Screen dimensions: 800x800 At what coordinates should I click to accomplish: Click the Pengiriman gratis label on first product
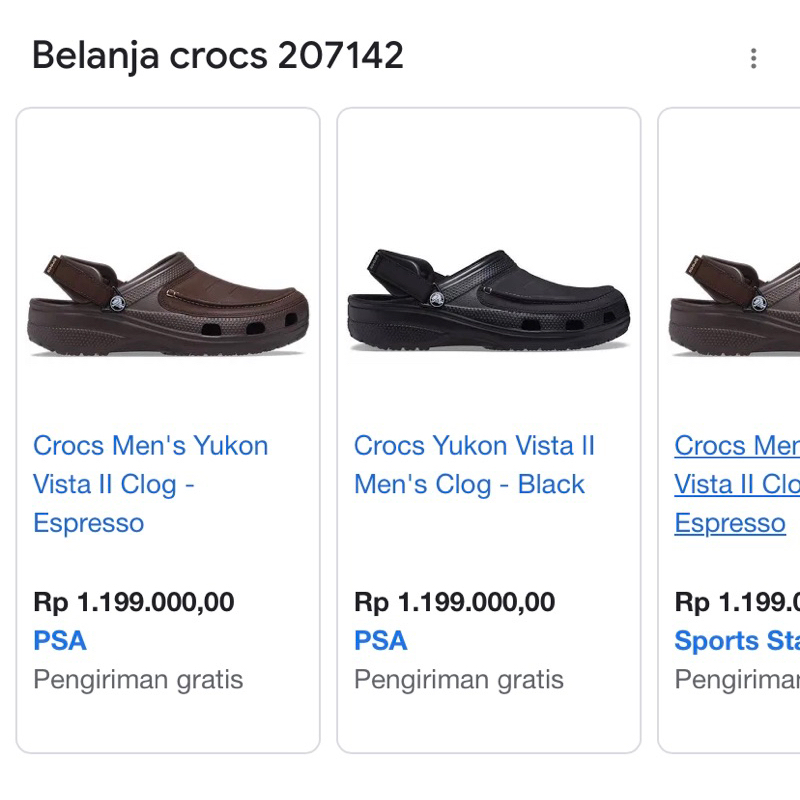coord(139,679)
